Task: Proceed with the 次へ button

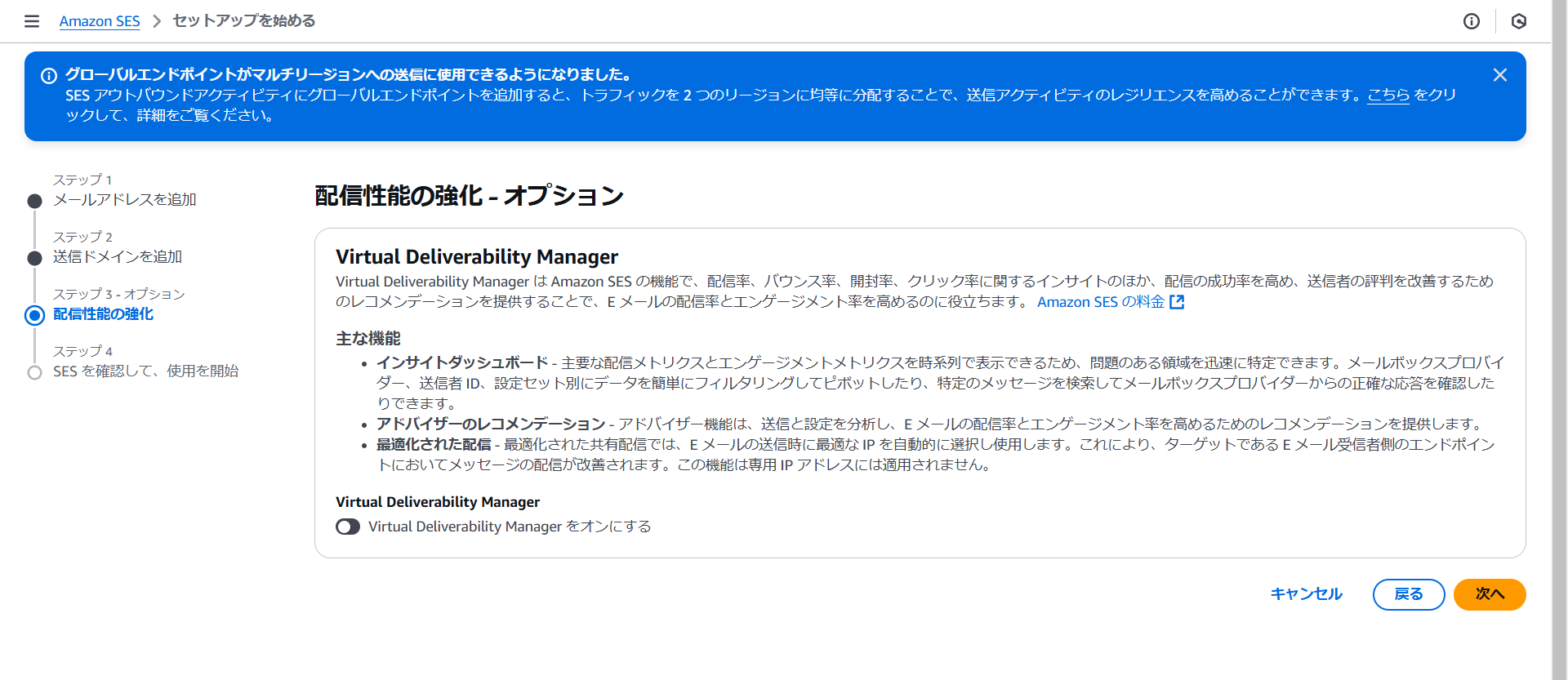Action: coord(1489,594)
